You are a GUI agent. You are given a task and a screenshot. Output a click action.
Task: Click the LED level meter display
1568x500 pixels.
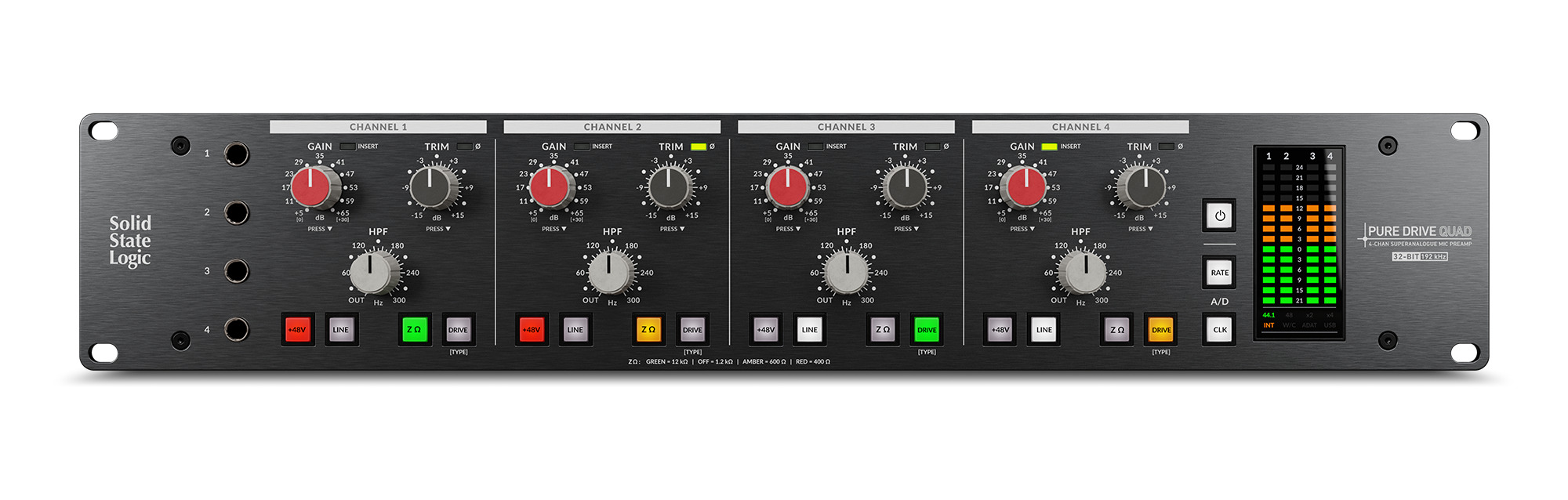(x=1299, y=242)
